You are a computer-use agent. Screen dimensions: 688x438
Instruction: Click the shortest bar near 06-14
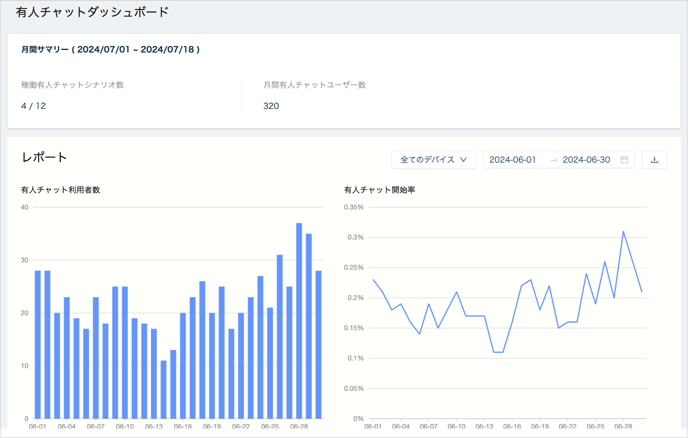pos(164,389)
